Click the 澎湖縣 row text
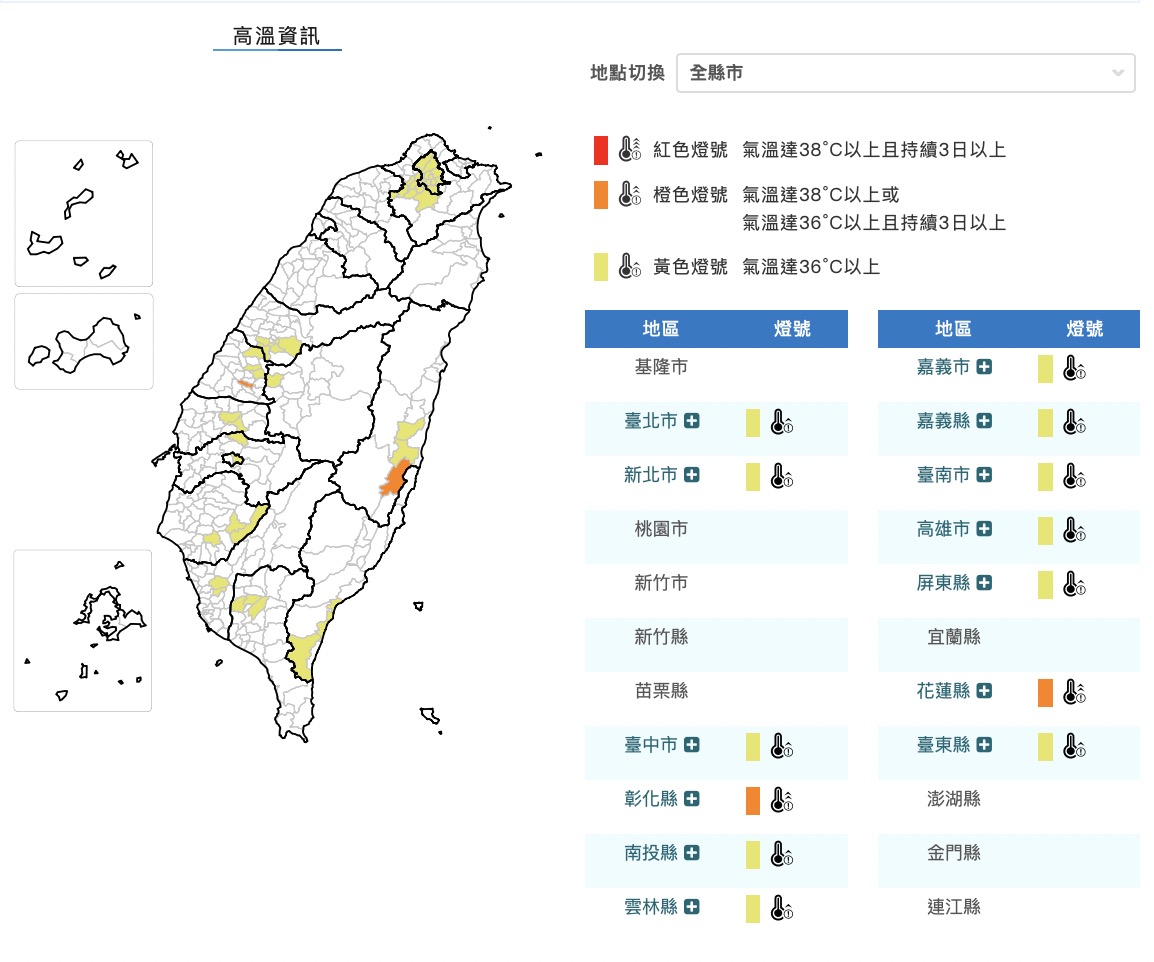 [954, 799]
